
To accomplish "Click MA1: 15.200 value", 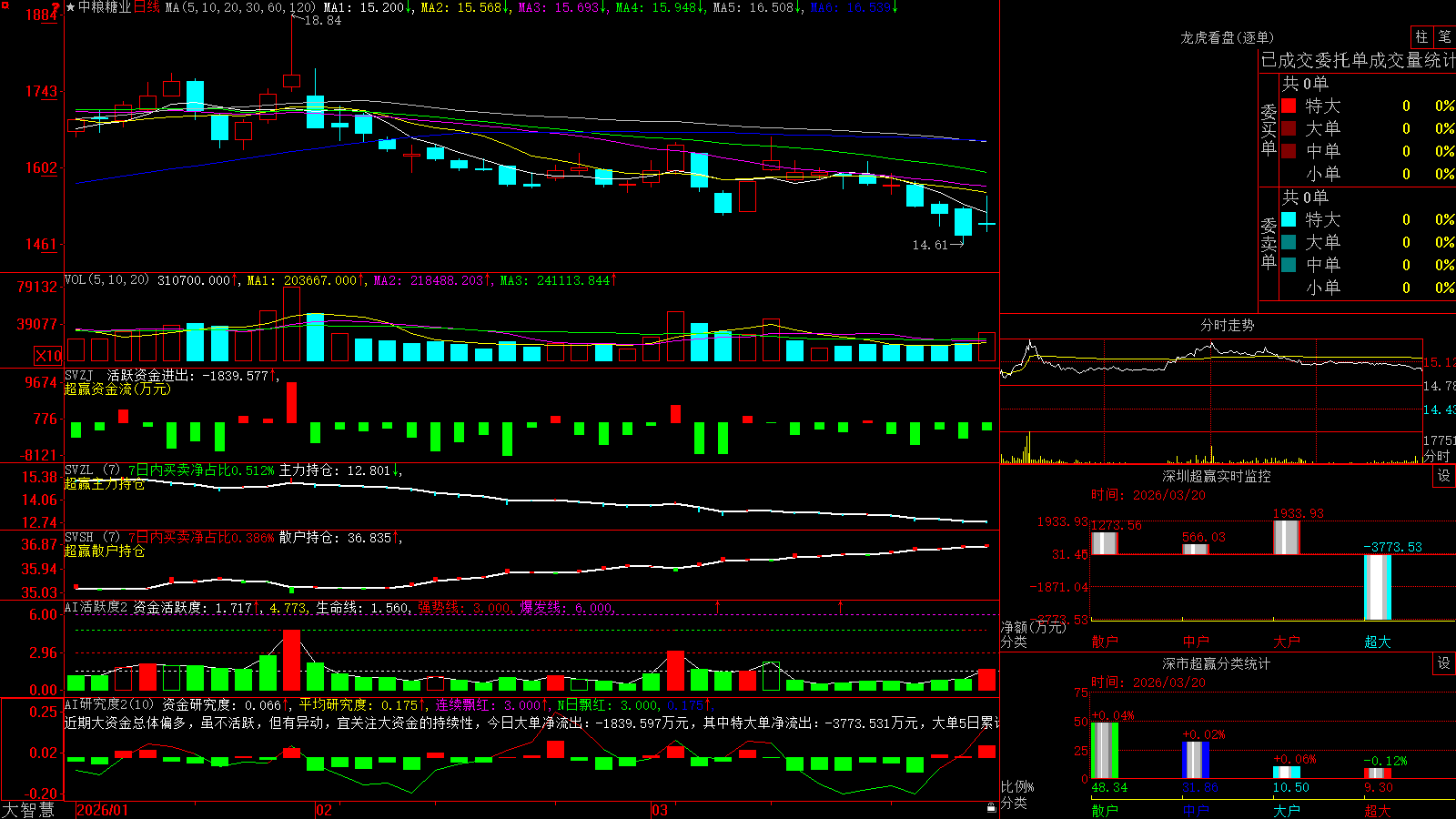I will click(x=368, y=7).
